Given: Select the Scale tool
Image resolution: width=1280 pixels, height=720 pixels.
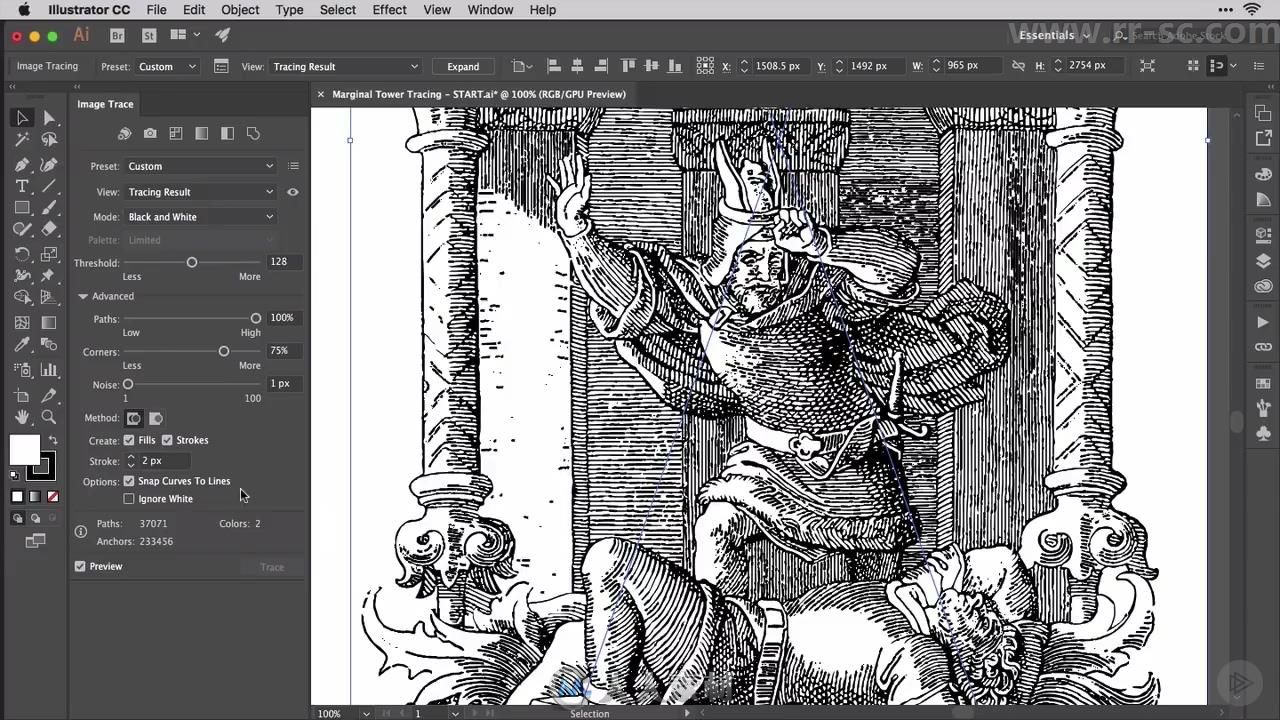Looking at the screenshot, I should pyautogui.click(x=49, y=255).
